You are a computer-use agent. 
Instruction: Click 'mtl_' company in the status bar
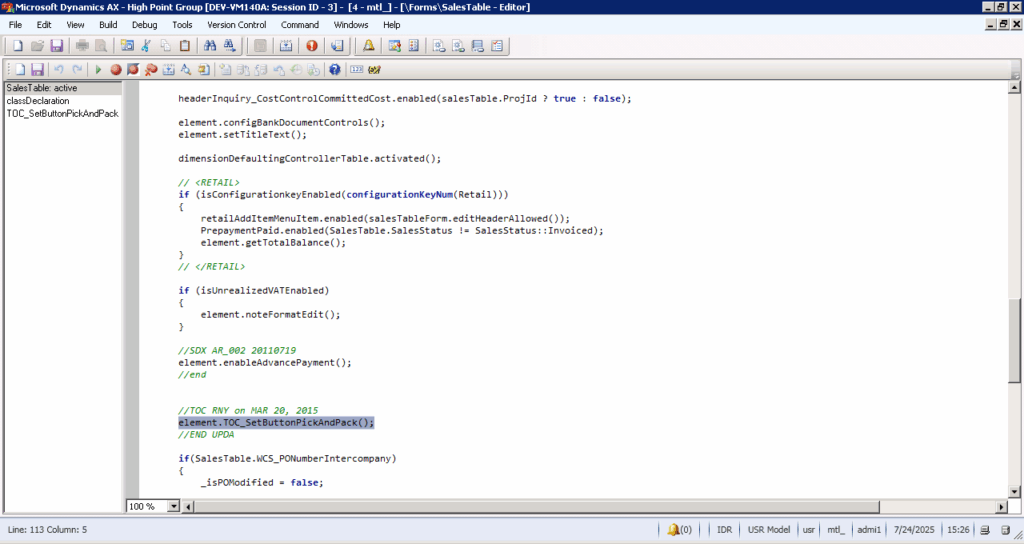point(835,530)
